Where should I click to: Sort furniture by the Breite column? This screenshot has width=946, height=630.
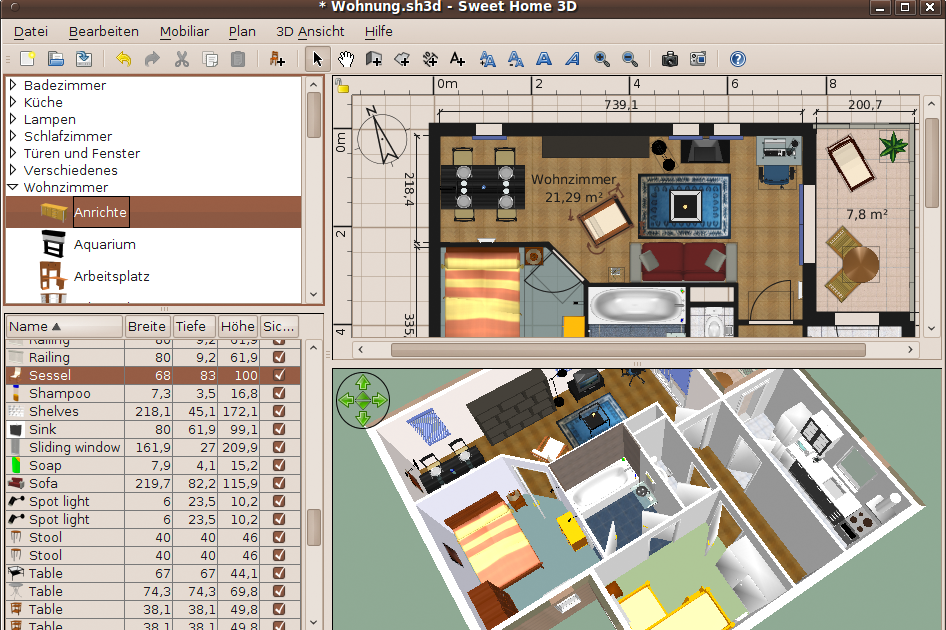(146, 326)
